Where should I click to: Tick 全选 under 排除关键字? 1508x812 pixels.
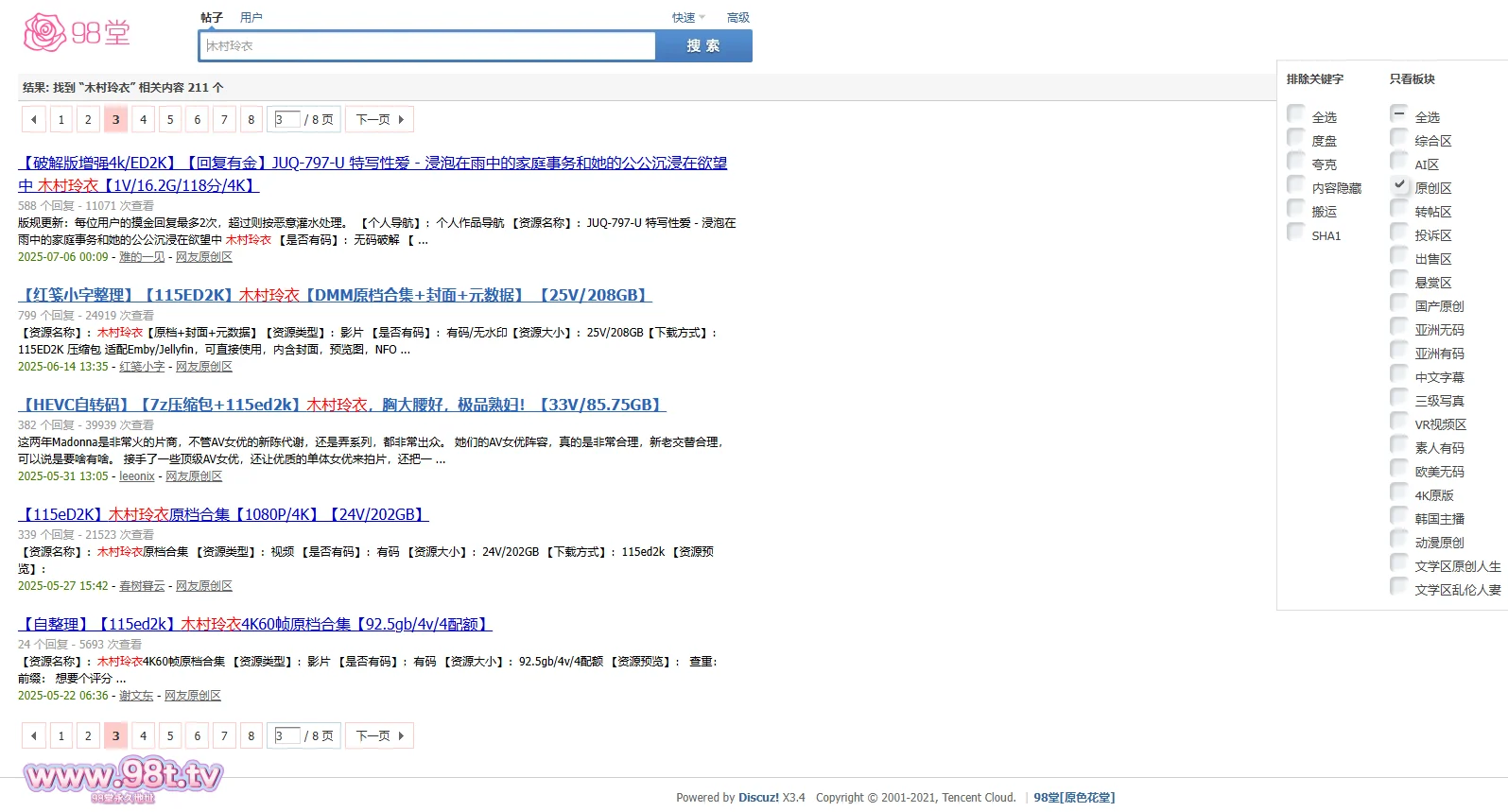coord(1296,114)
